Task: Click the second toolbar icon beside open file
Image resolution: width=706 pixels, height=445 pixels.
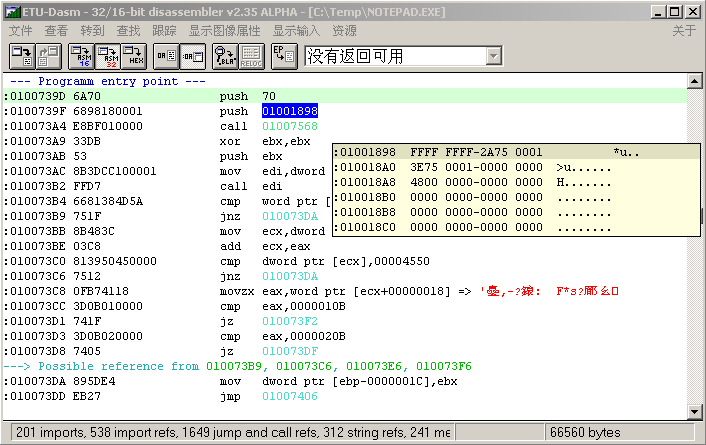Action: [x=48, y=55]
